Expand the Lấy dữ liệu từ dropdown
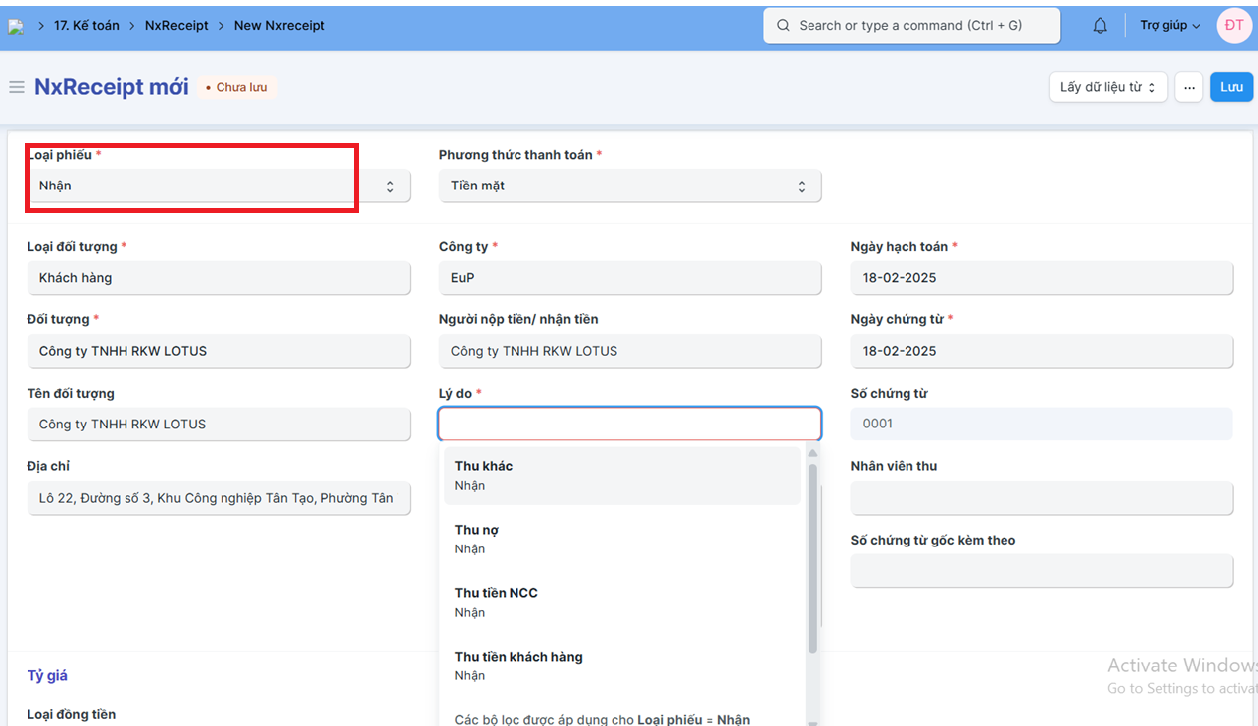Image resolution: width=1258 pixels, height=726 pixels. [1108, 87]
